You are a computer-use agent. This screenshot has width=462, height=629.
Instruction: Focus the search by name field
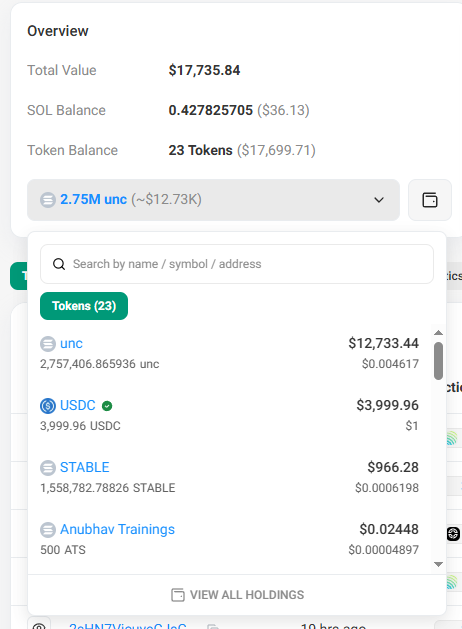[237, 264]
